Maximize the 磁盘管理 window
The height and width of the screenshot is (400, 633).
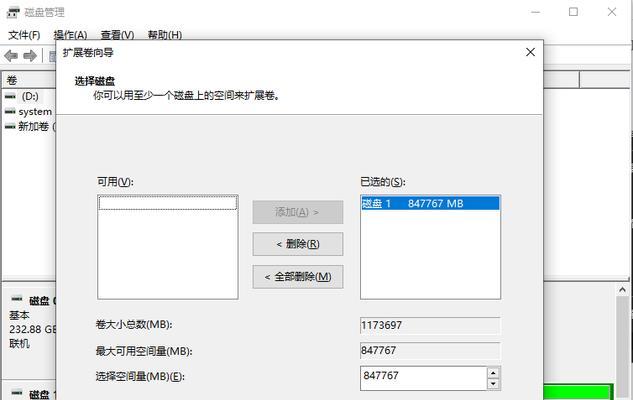(x=573, y=12)
